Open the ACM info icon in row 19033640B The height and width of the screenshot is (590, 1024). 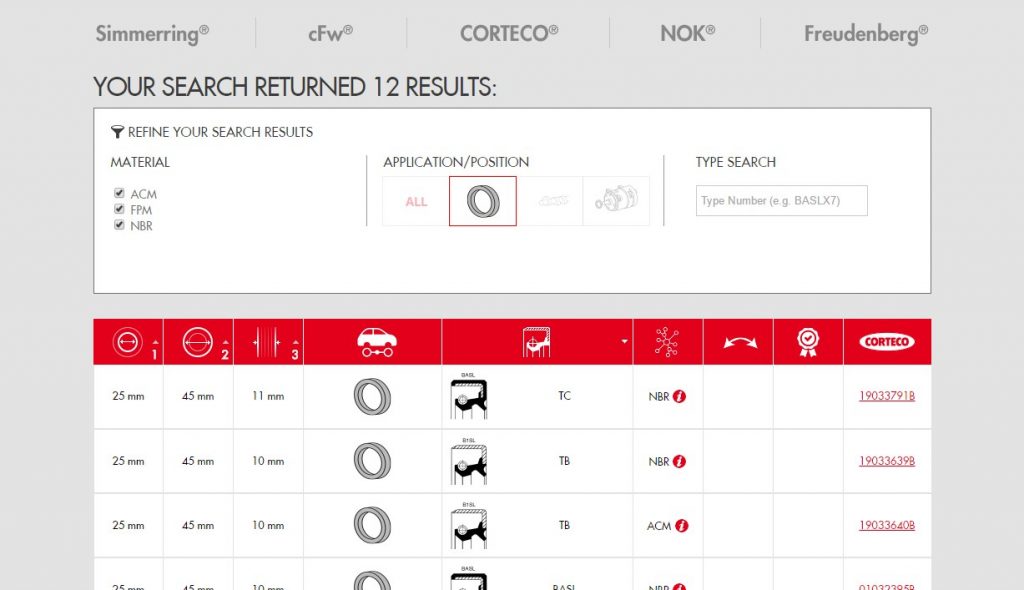(x=682, y=525)
